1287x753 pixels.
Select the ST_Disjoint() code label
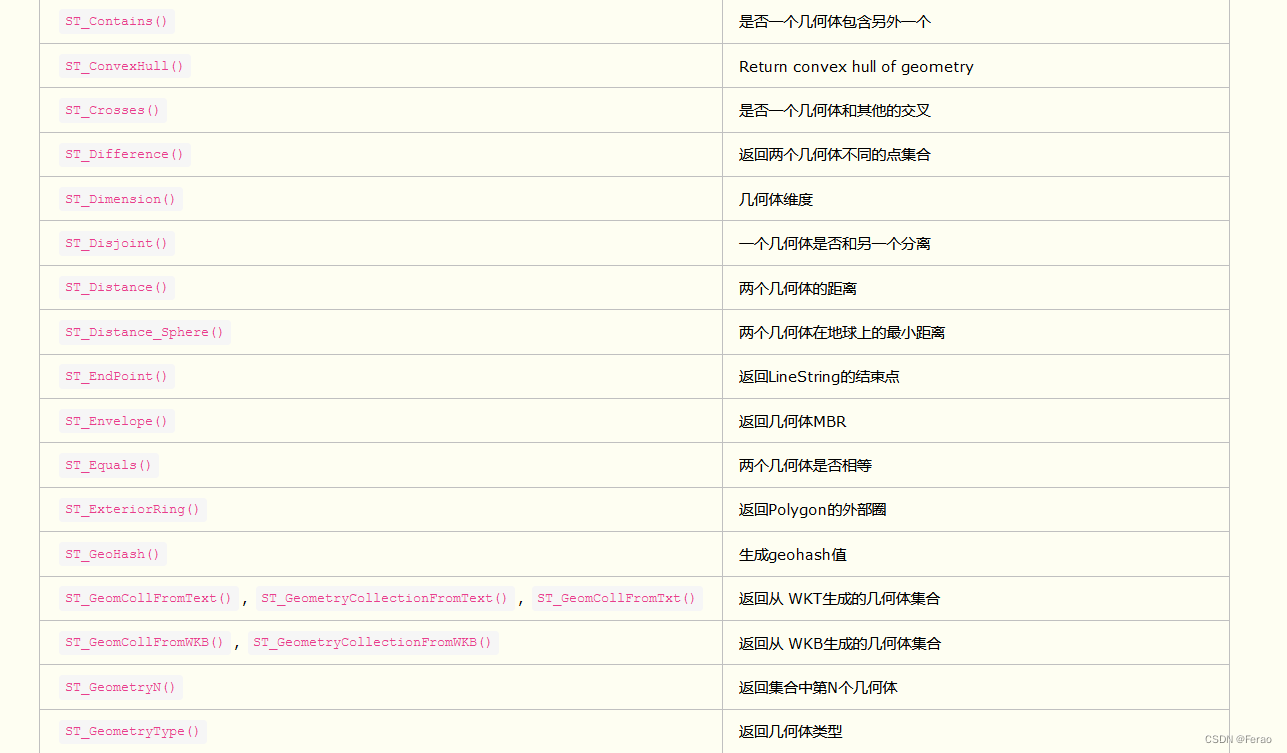pyautogui.click(x=117, y=243)
